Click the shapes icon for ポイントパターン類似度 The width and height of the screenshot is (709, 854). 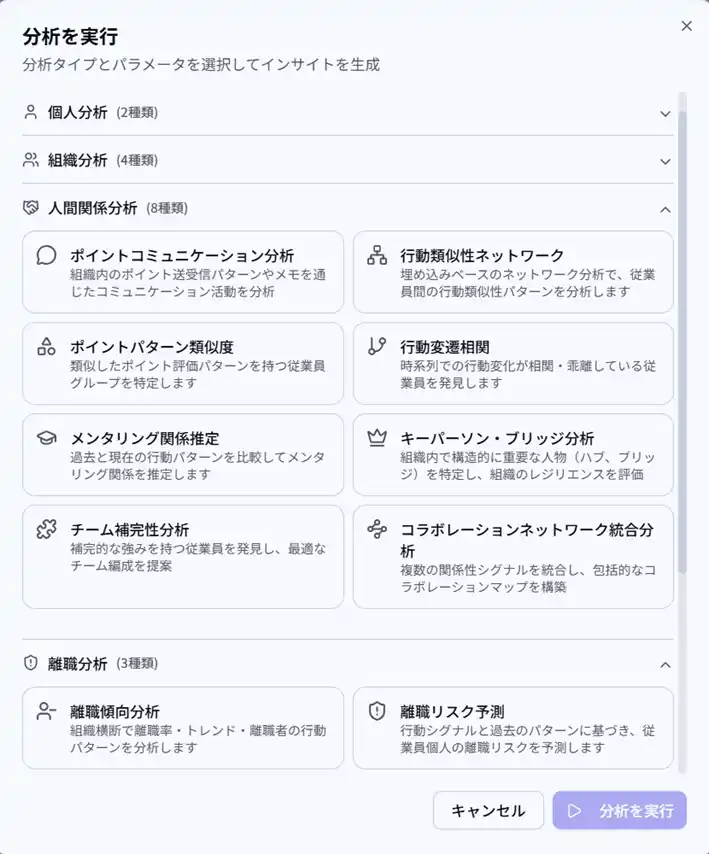[x=46, y=346]
